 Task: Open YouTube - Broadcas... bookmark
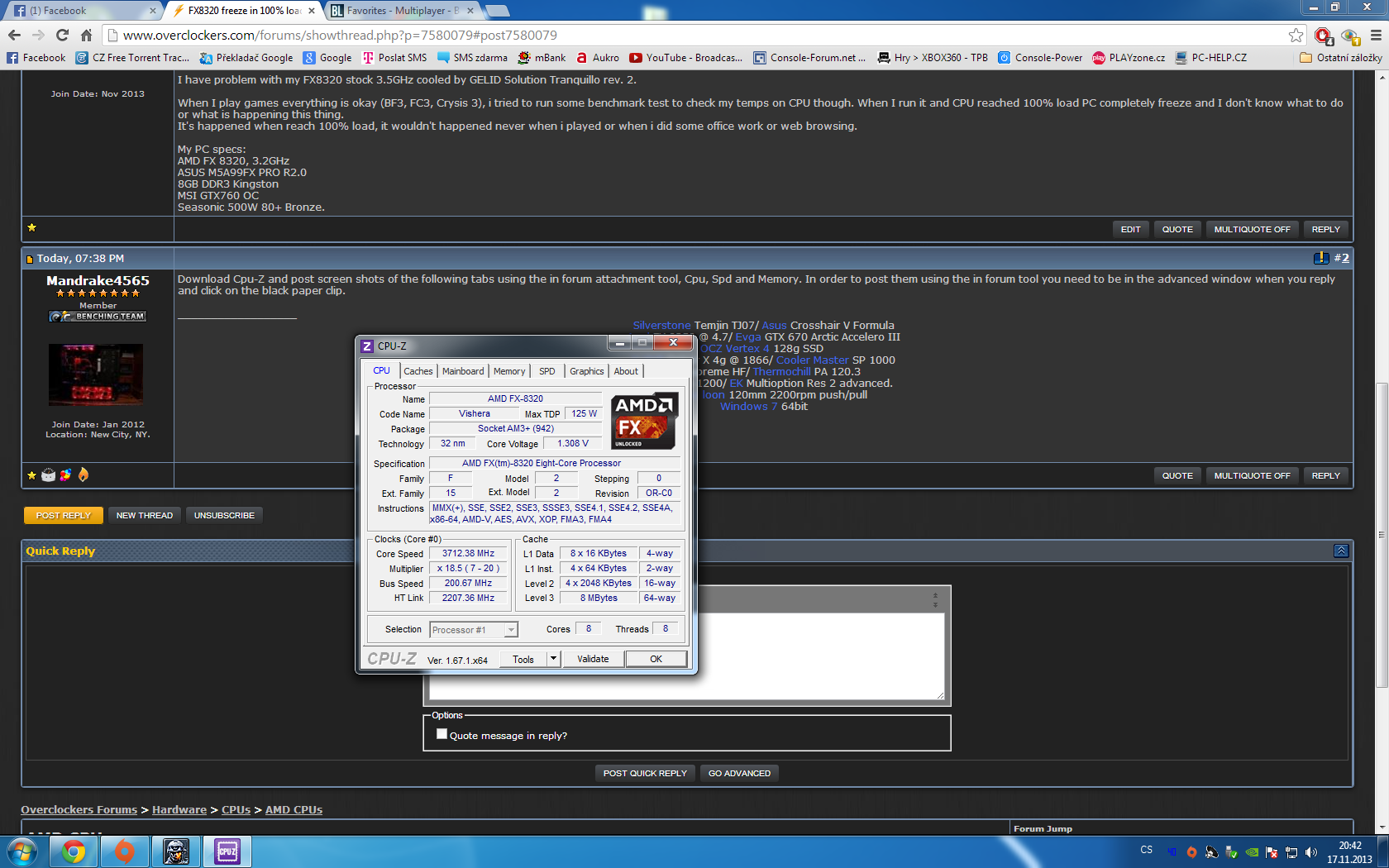tap(685, 58)
